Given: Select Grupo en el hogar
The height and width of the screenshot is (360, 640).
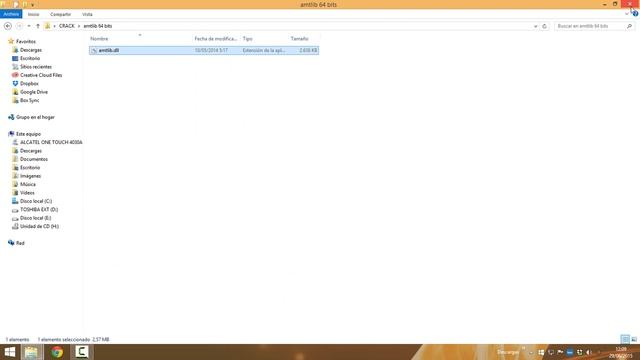Looking at the screenshot, I should [x=35, y=117].
